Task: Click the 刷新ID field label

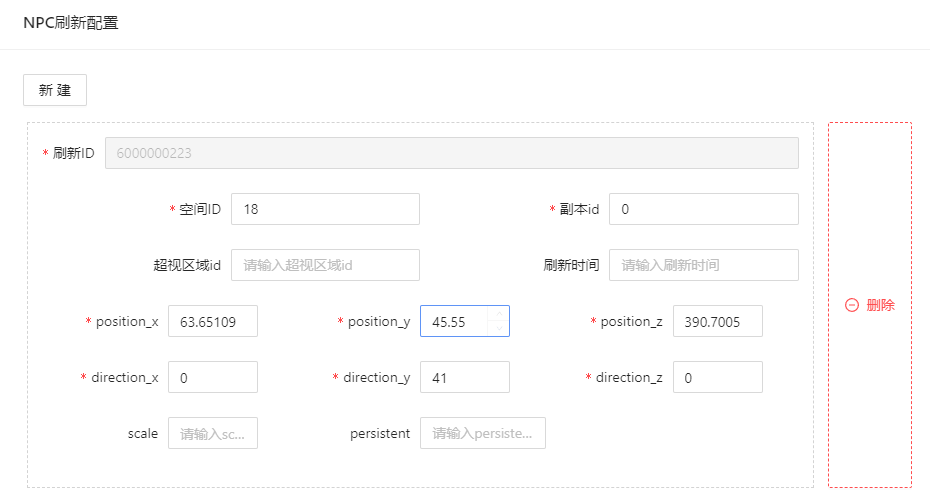Action: pyautogui.click(x=73, y=153)
